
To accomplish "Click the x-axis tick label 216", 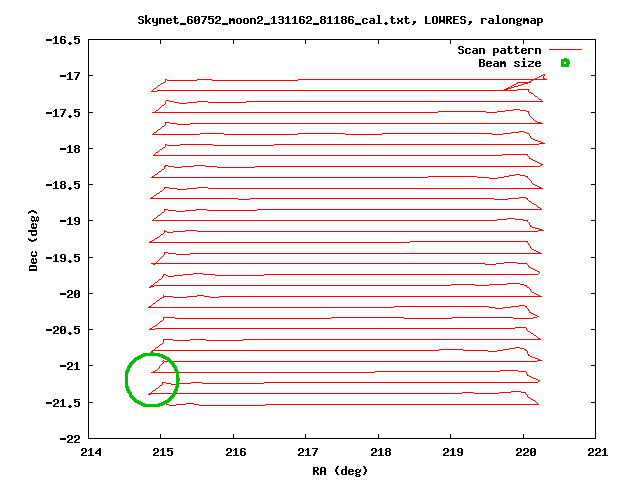I will click(236, 452).
